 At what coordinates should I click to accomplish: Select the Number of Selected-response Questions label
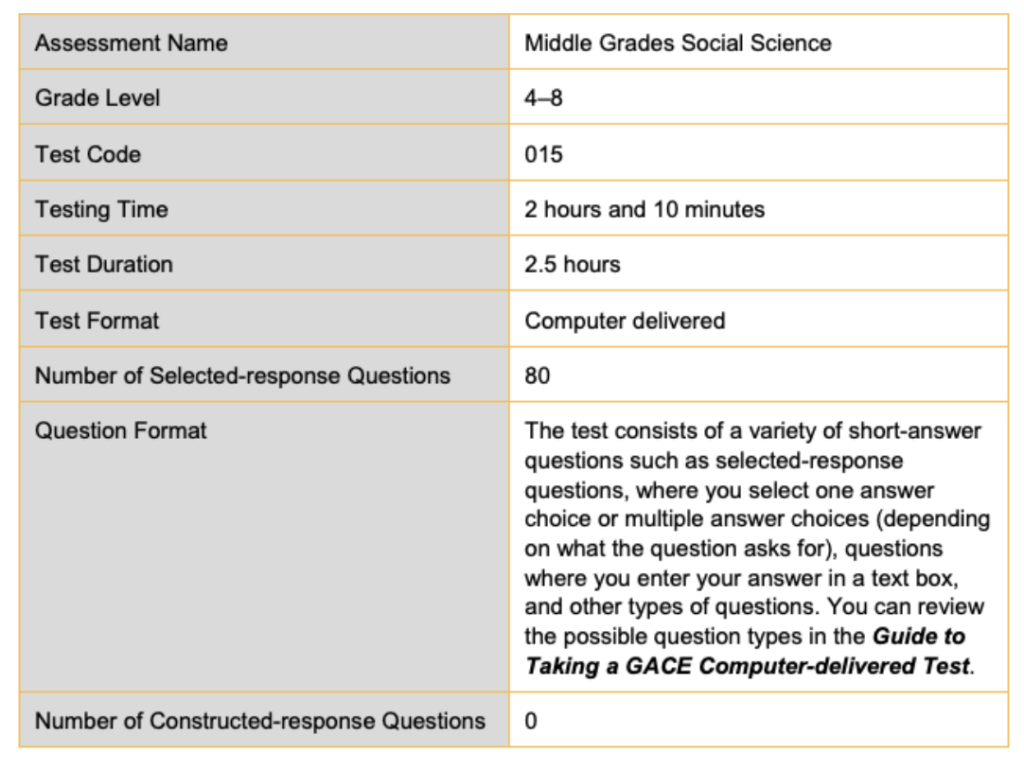coord(243,376)
